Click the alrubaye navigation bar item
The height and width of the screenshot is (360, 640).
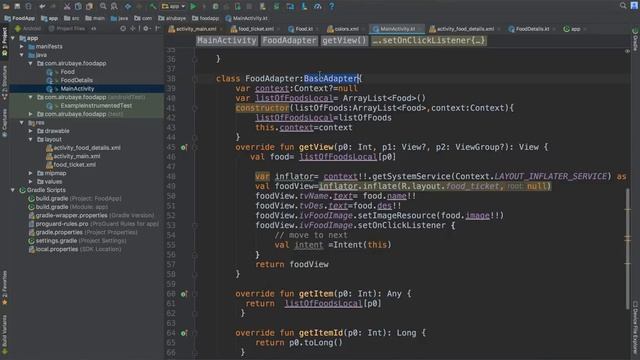click(172, 18)
